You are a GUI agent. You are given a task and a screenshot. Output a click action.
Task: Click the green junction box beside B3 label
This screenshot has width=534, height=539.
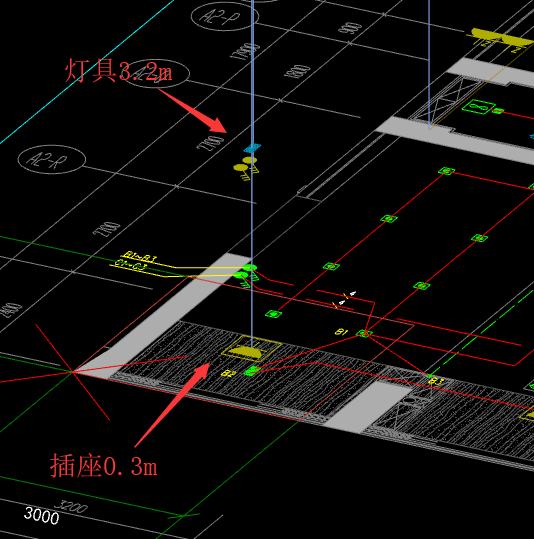(x=428, y=376)
